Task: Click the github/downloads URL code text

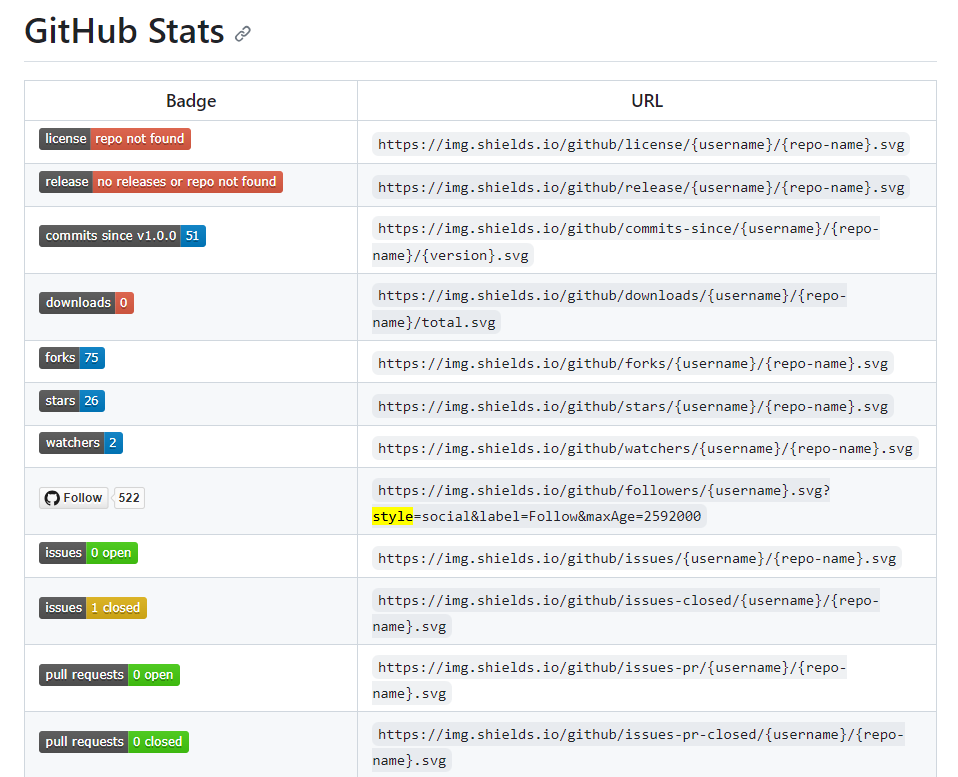Action: point(609,309)
